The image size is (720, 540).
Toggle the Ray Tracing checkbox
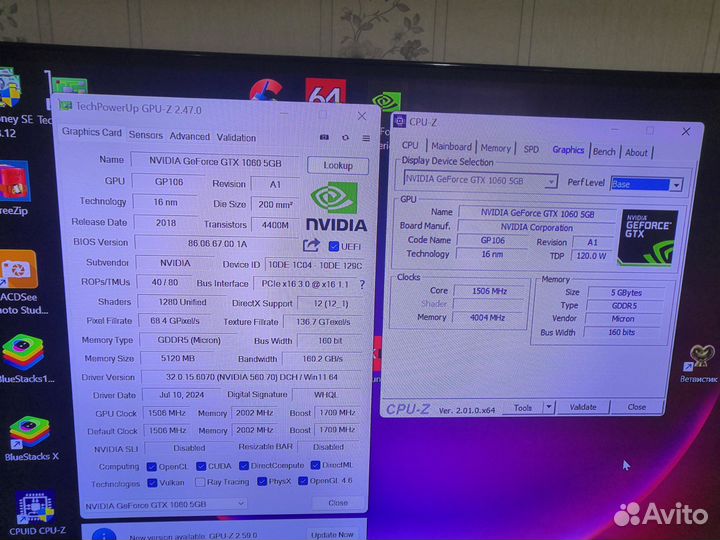(x=197, y=483)
